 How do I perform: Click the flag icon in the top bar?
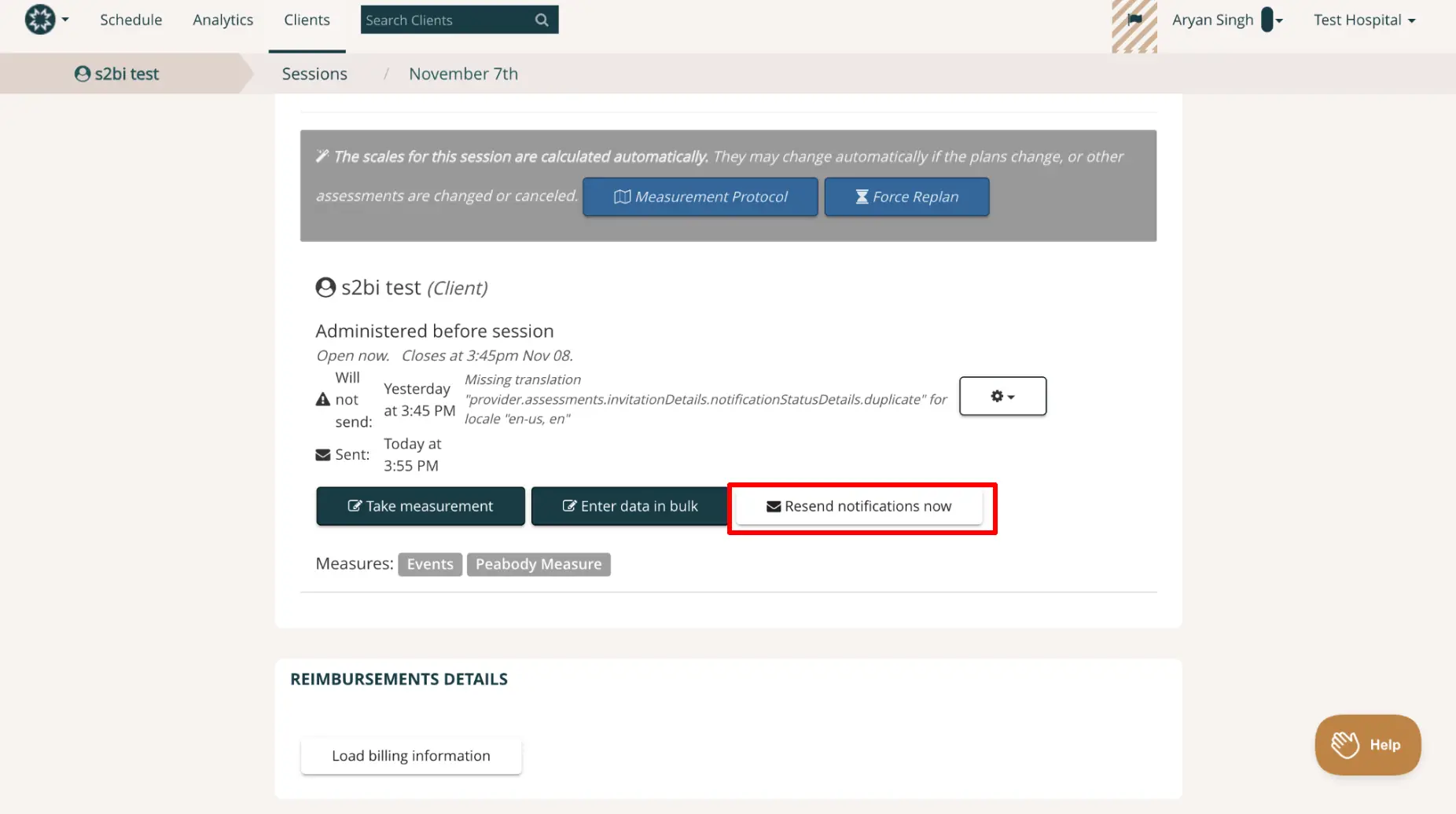pos(1134,21)
